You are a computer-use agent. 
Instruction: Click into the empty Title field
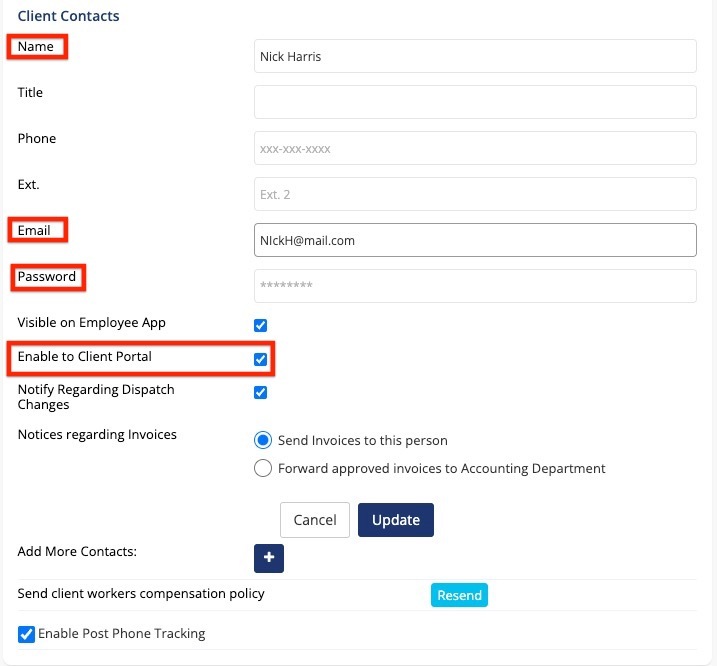pyautogui.click(x=475, y=102)
